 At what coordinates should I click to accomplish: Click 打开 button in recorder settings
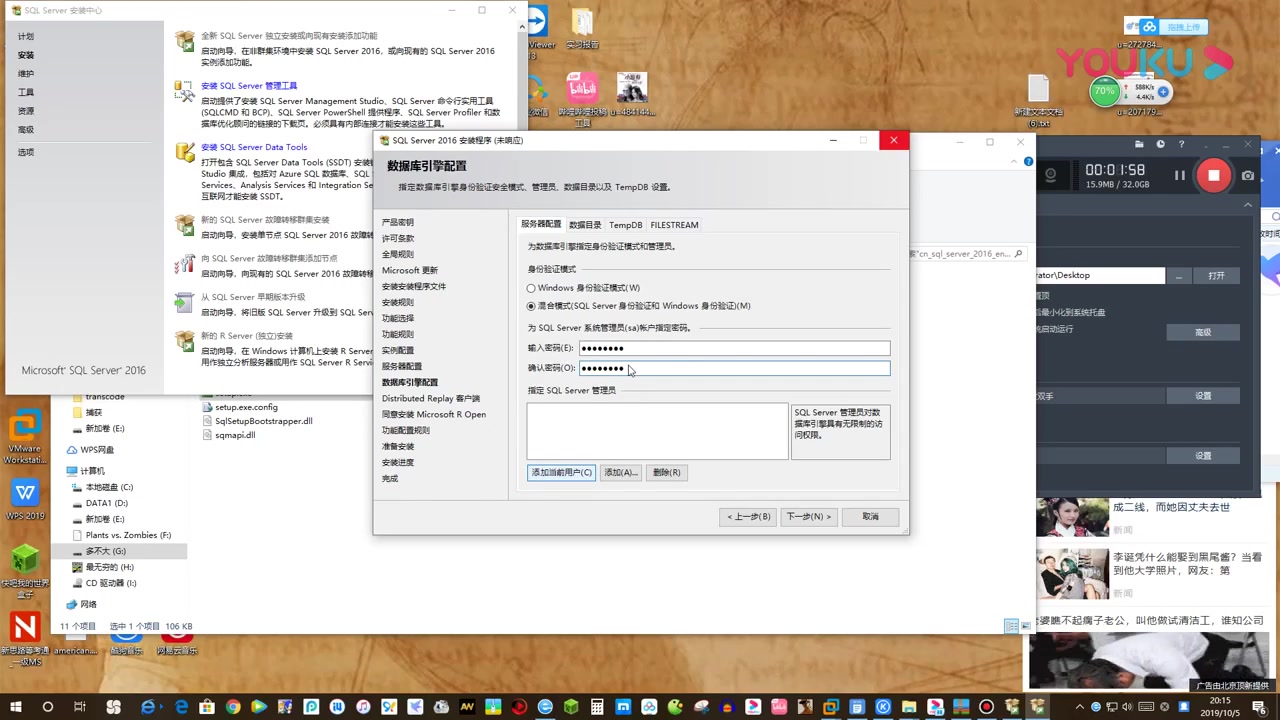point(1216,275)
